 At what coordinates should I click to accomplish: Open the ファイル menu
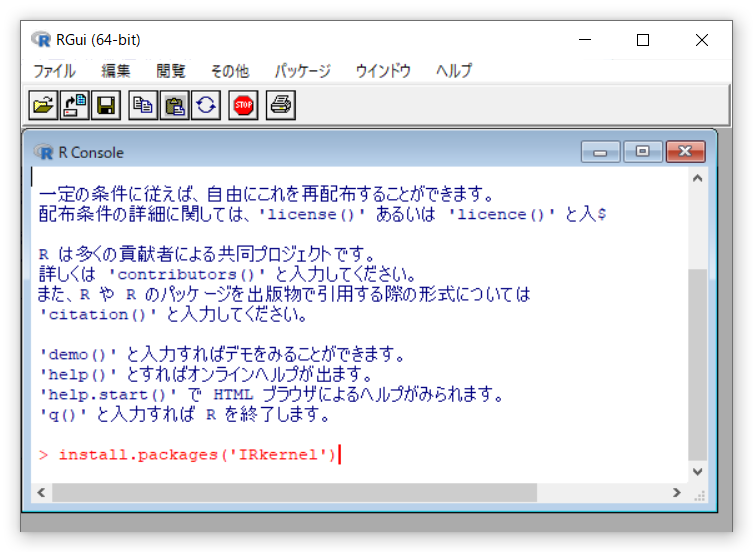54,71
